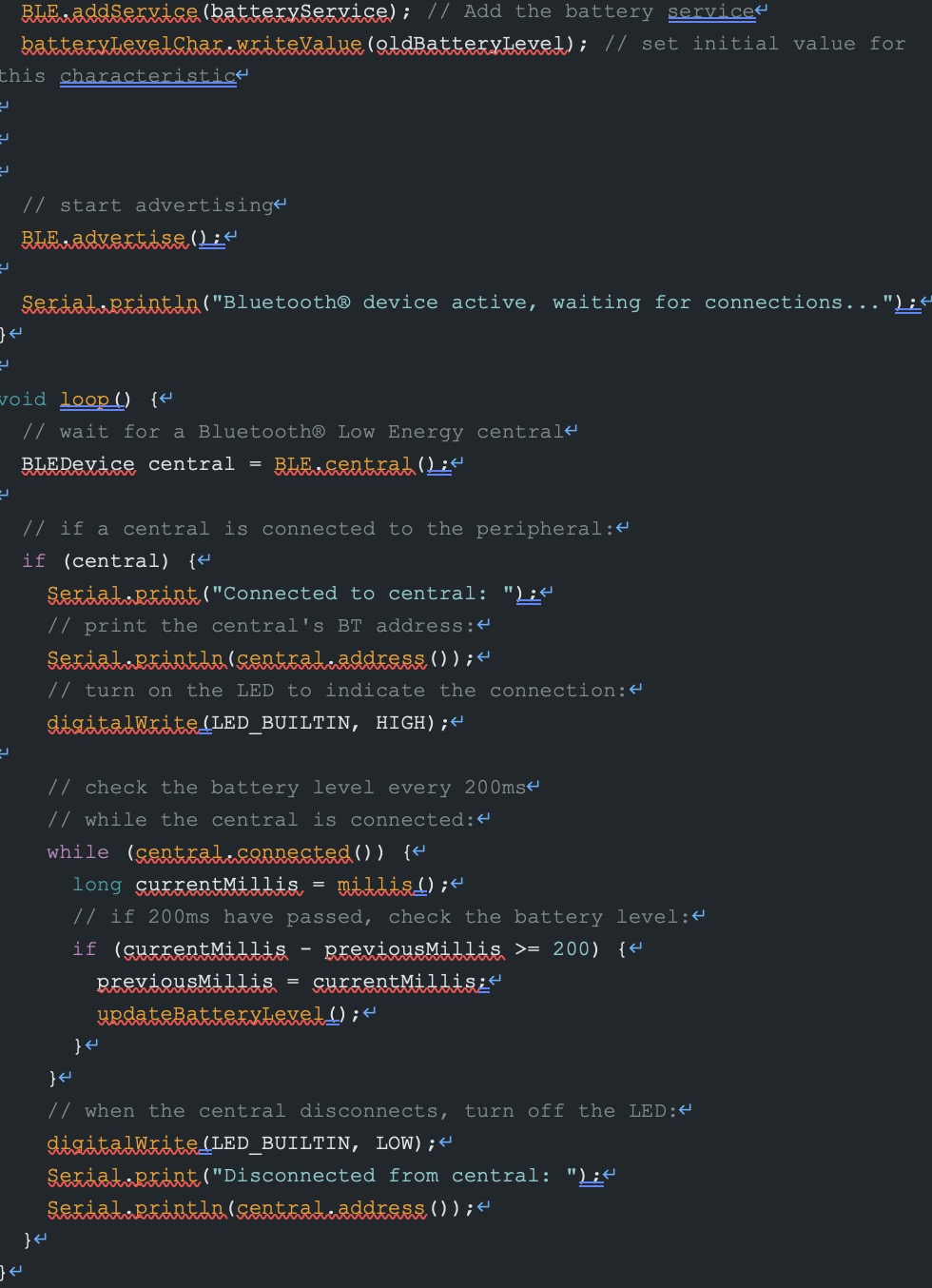Click '// turn on the LED' comment
Viewport: 932px width, 1288px height.
pyautogui.click(x=338, y=691)
